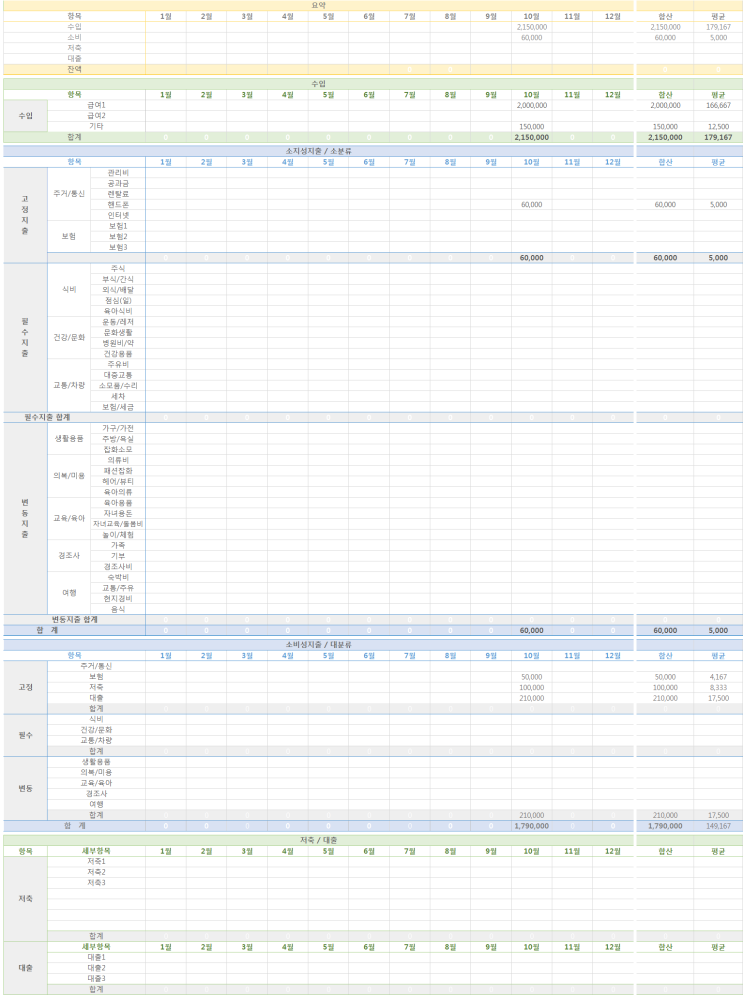Click the 저축1 row label

[x=96, y=862]
